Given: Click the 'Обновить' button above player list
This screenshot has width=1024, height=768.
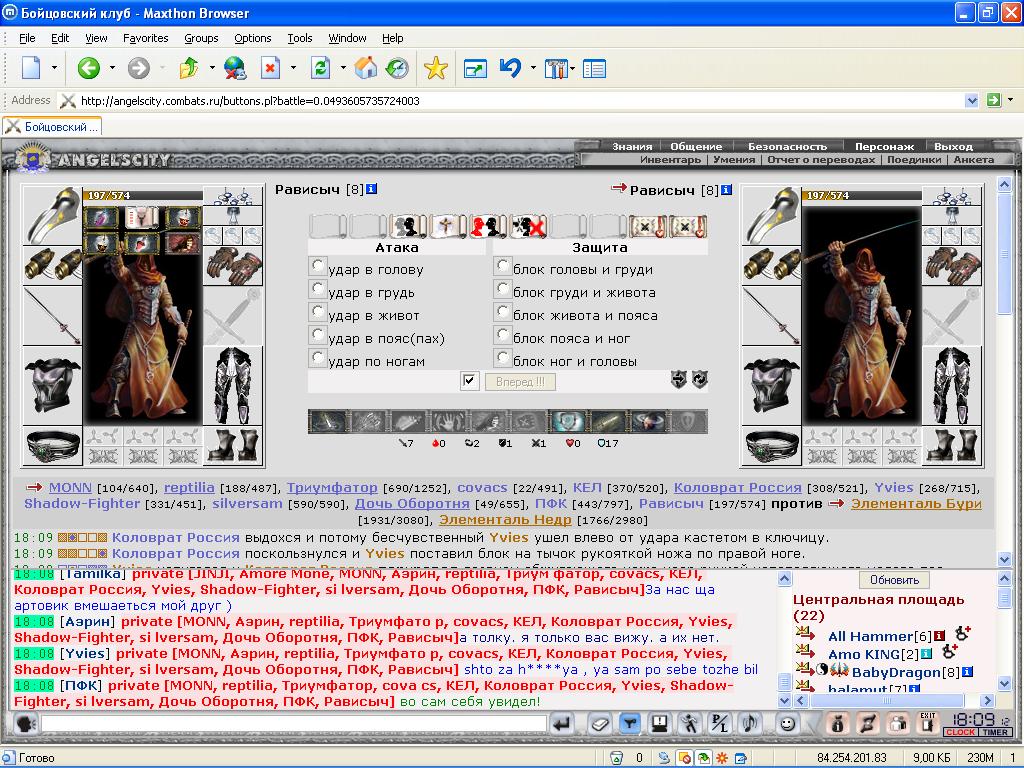Looking at the screenshot, I should [894, 580].
